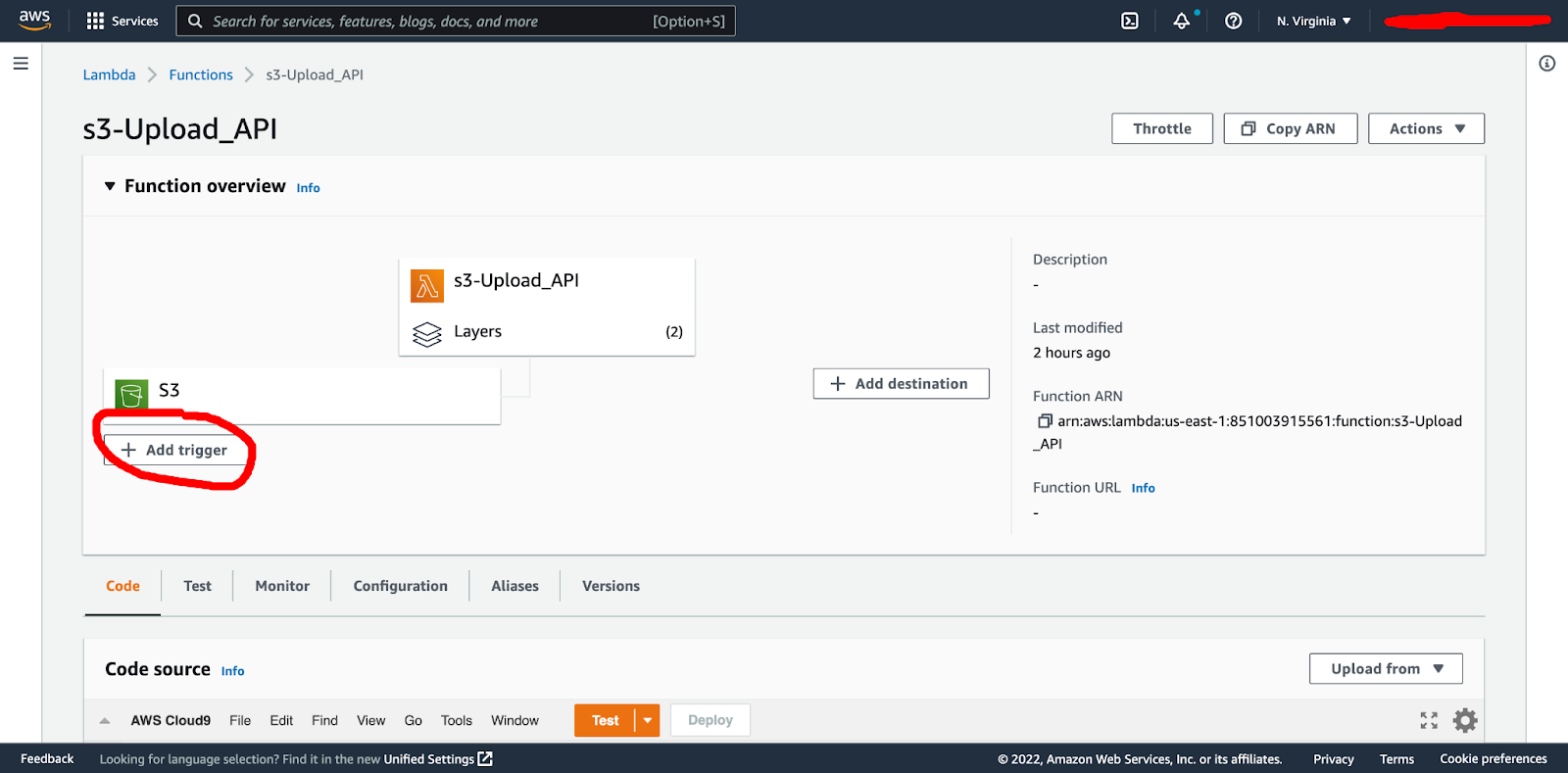
Task: Open Cloud9 editor preferences gear
Action: 1465,720
